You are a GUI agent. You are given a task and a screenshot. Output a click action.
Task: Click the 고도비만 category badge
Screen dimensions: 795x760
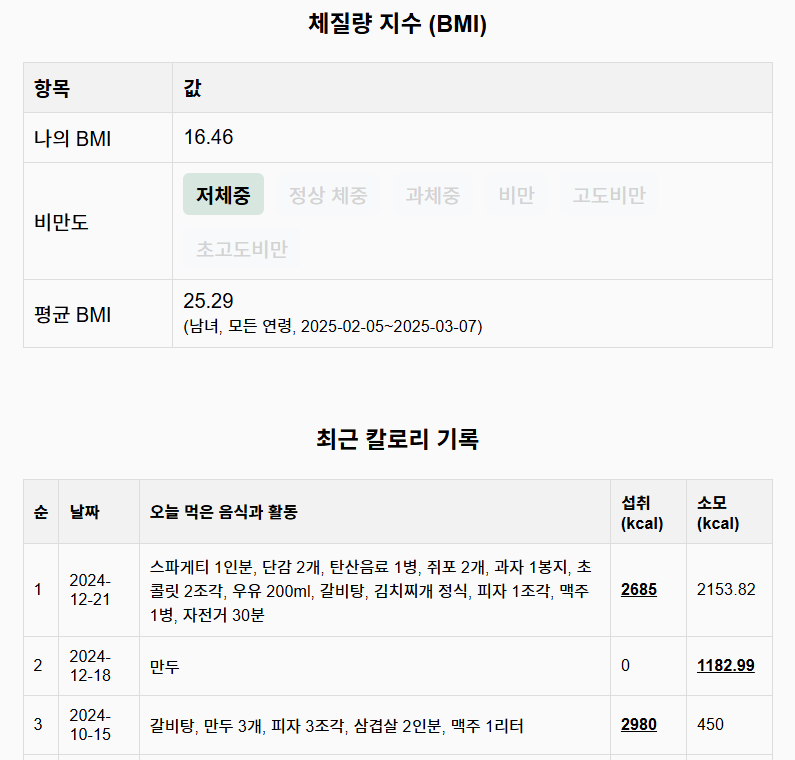[x=608, y=195]
